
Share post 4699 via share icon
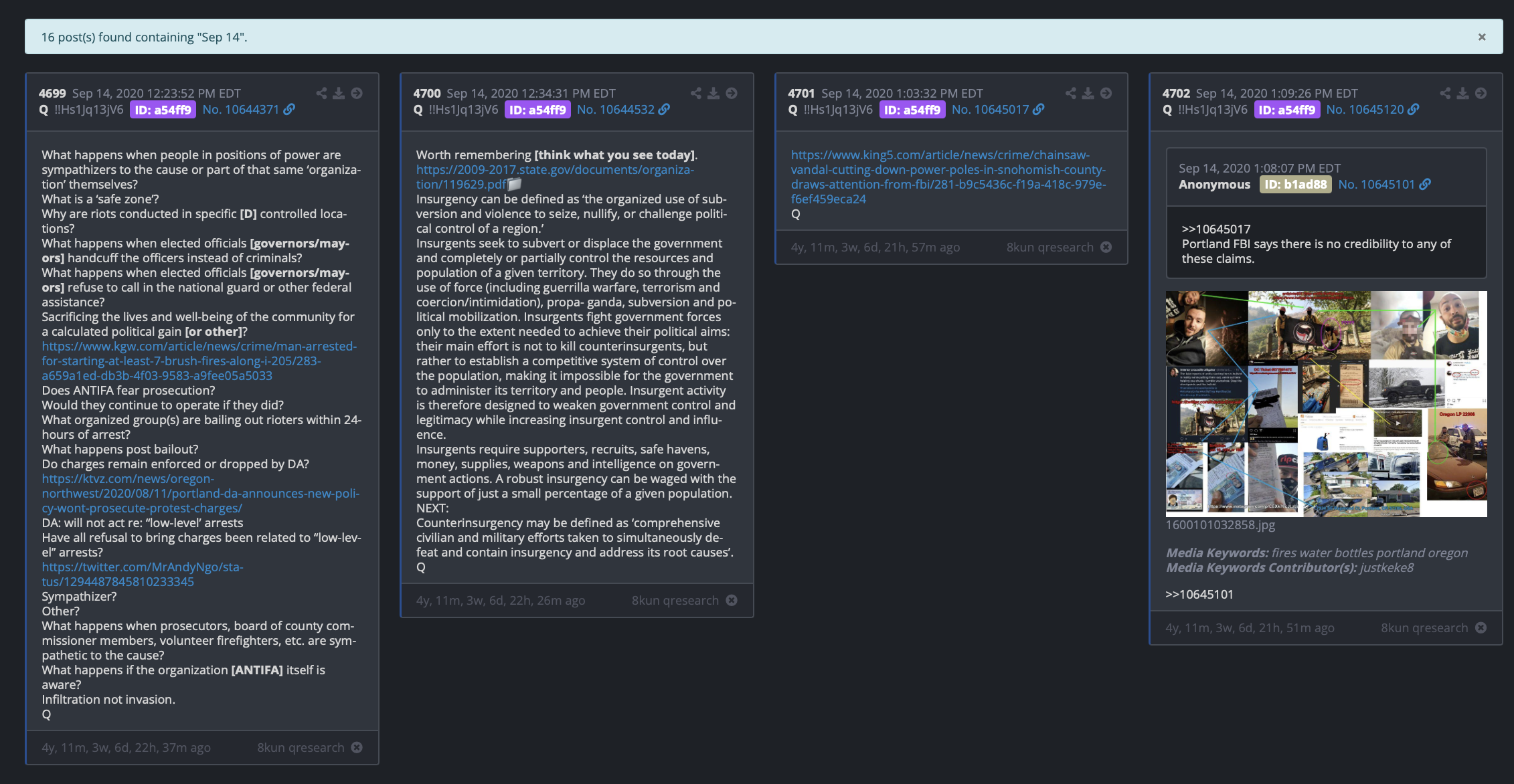tap(322, 94)
